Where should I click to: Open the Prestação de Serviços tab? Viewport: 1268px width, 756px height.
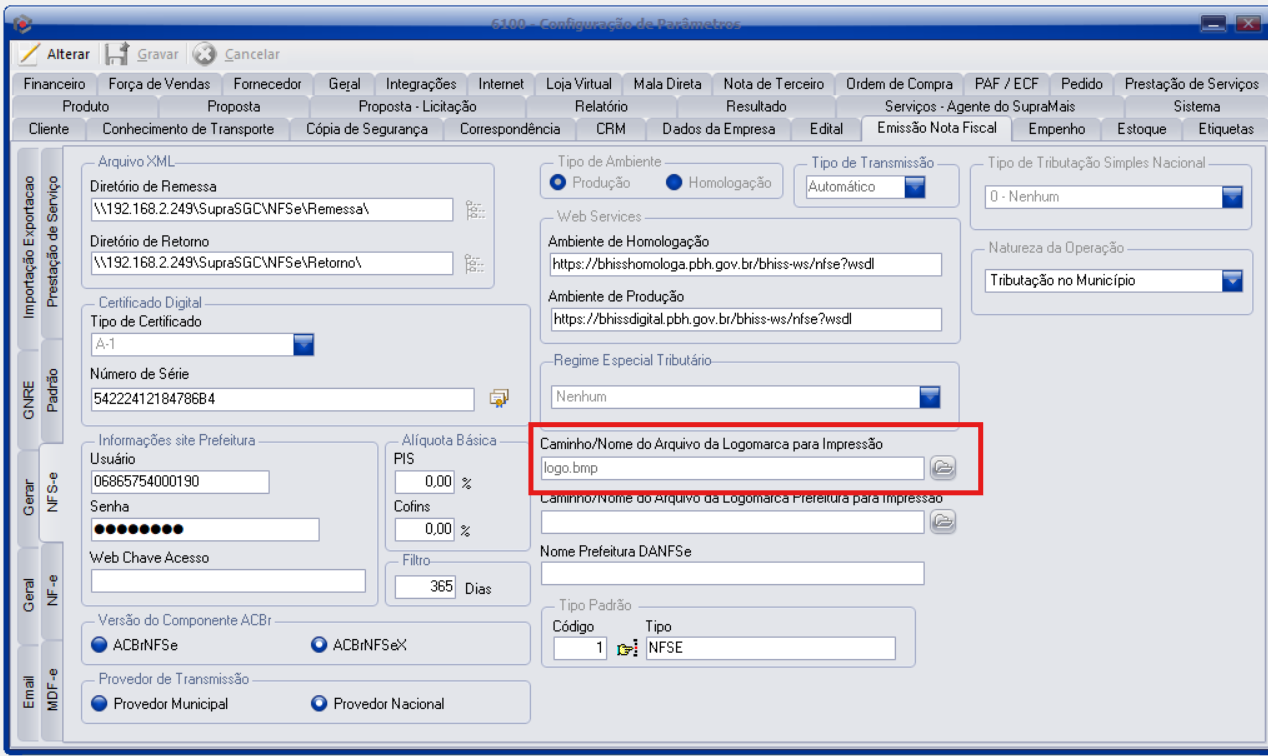pyautogui.click(x=1190, y=84)
